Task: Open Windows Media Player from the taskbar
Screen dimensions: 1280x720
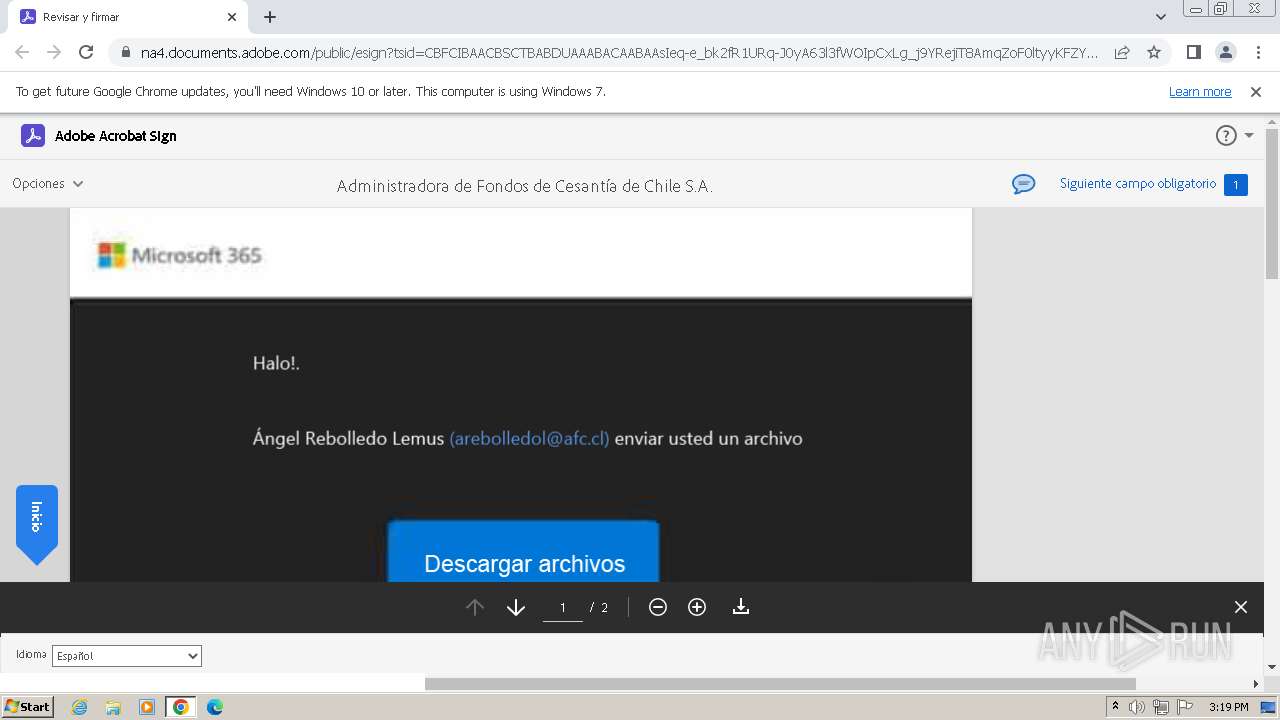Action: pyautogui.click(x=147, y=707)
